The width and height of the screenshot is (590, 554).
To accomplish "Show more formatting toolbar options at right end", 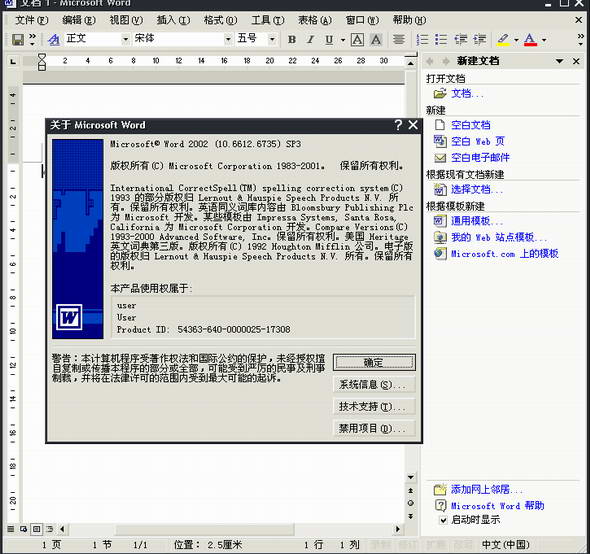I will (581, 40).
